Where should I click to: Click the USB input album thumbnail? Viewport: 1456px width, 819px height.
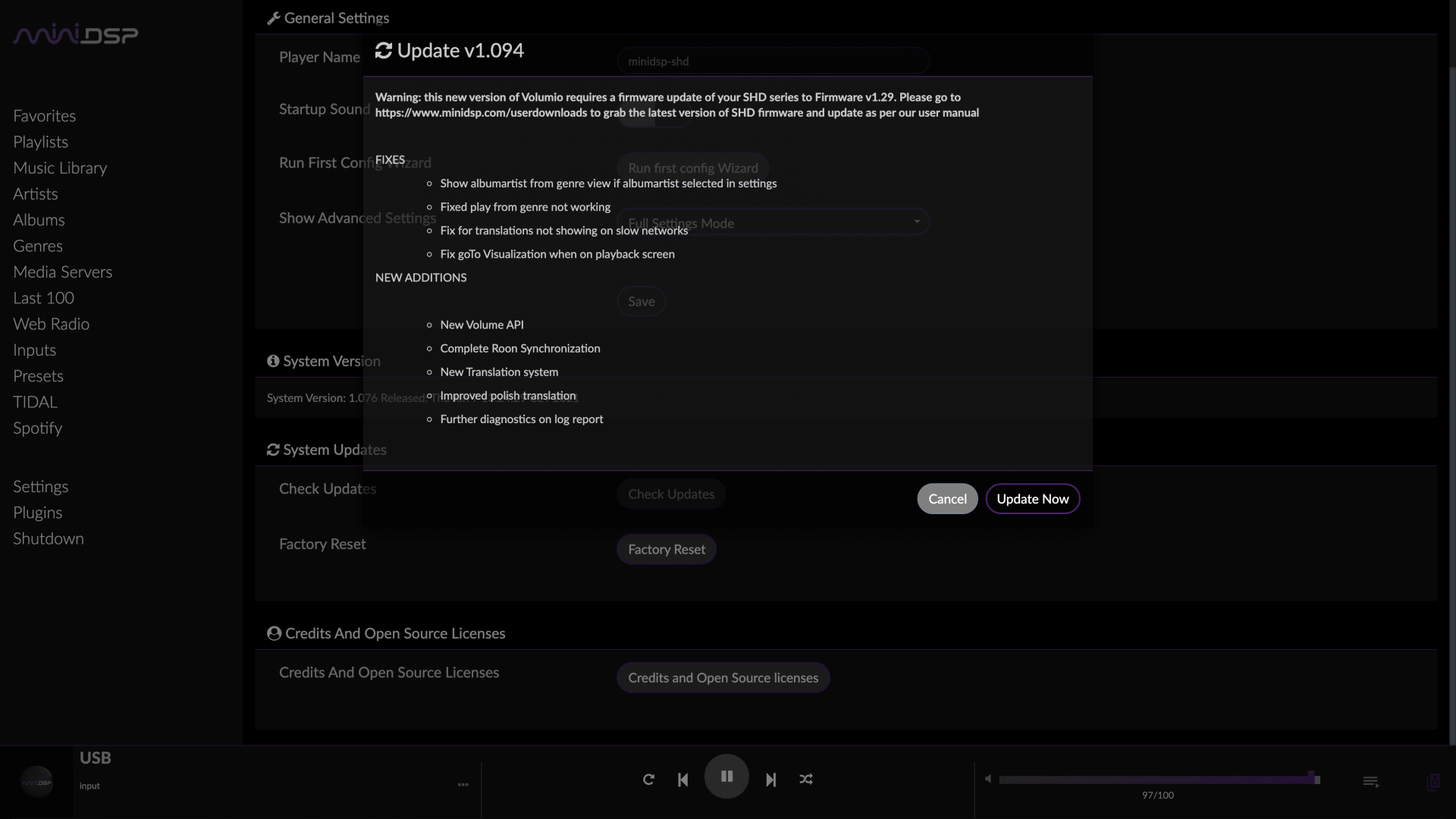click(x=36, y=782)
